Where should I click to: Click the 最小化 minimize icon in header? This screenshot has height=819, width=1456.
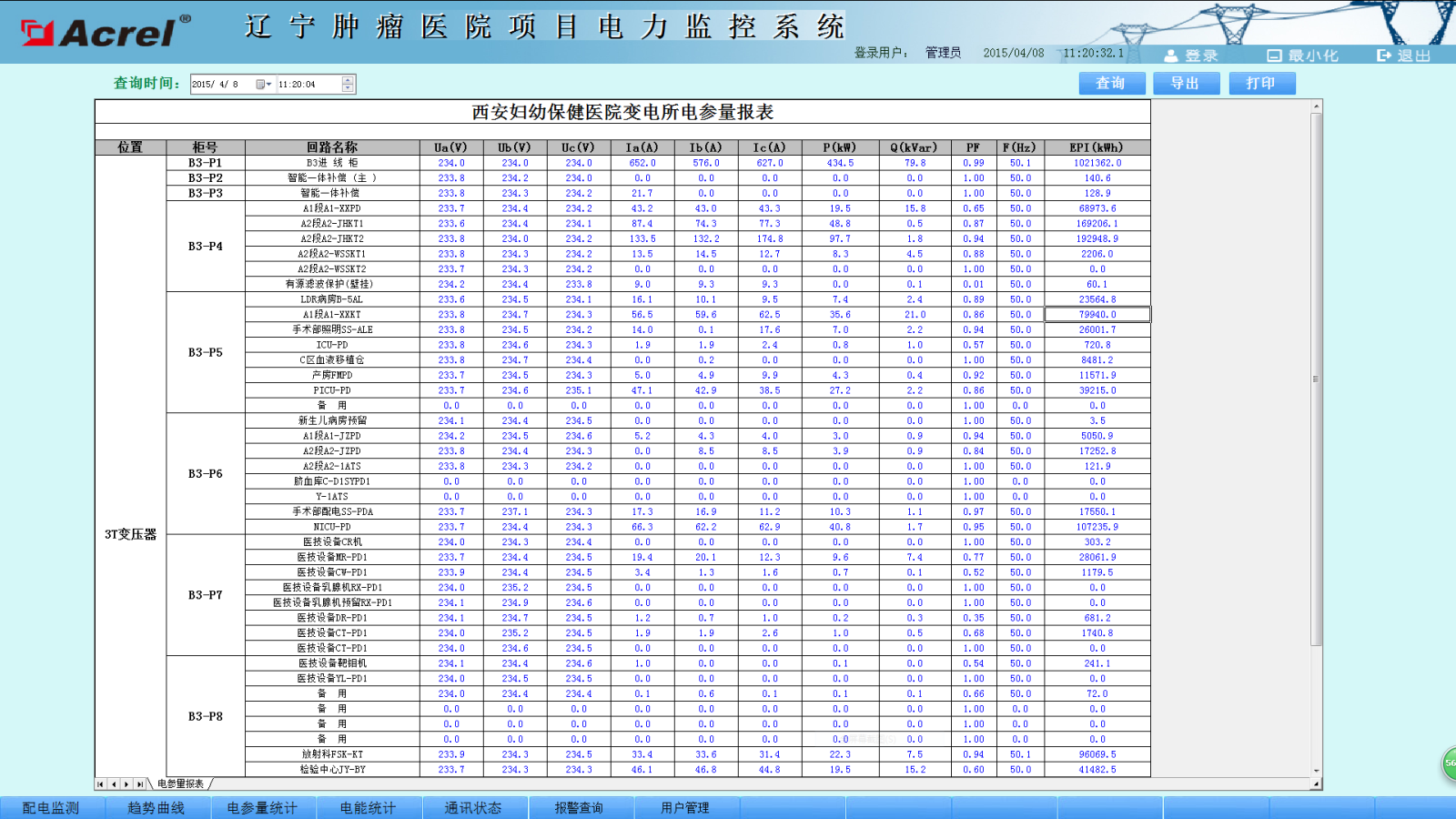pos(1274,56)
